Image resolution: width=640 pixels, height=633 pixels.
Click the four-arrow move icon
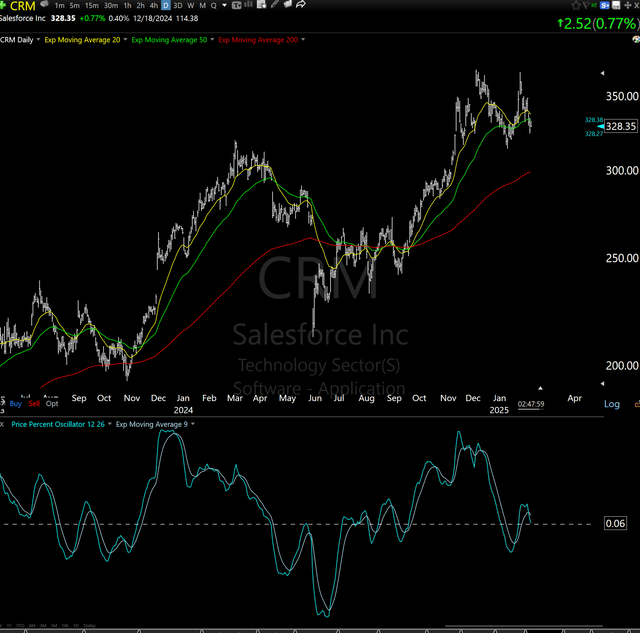point(628,5)
